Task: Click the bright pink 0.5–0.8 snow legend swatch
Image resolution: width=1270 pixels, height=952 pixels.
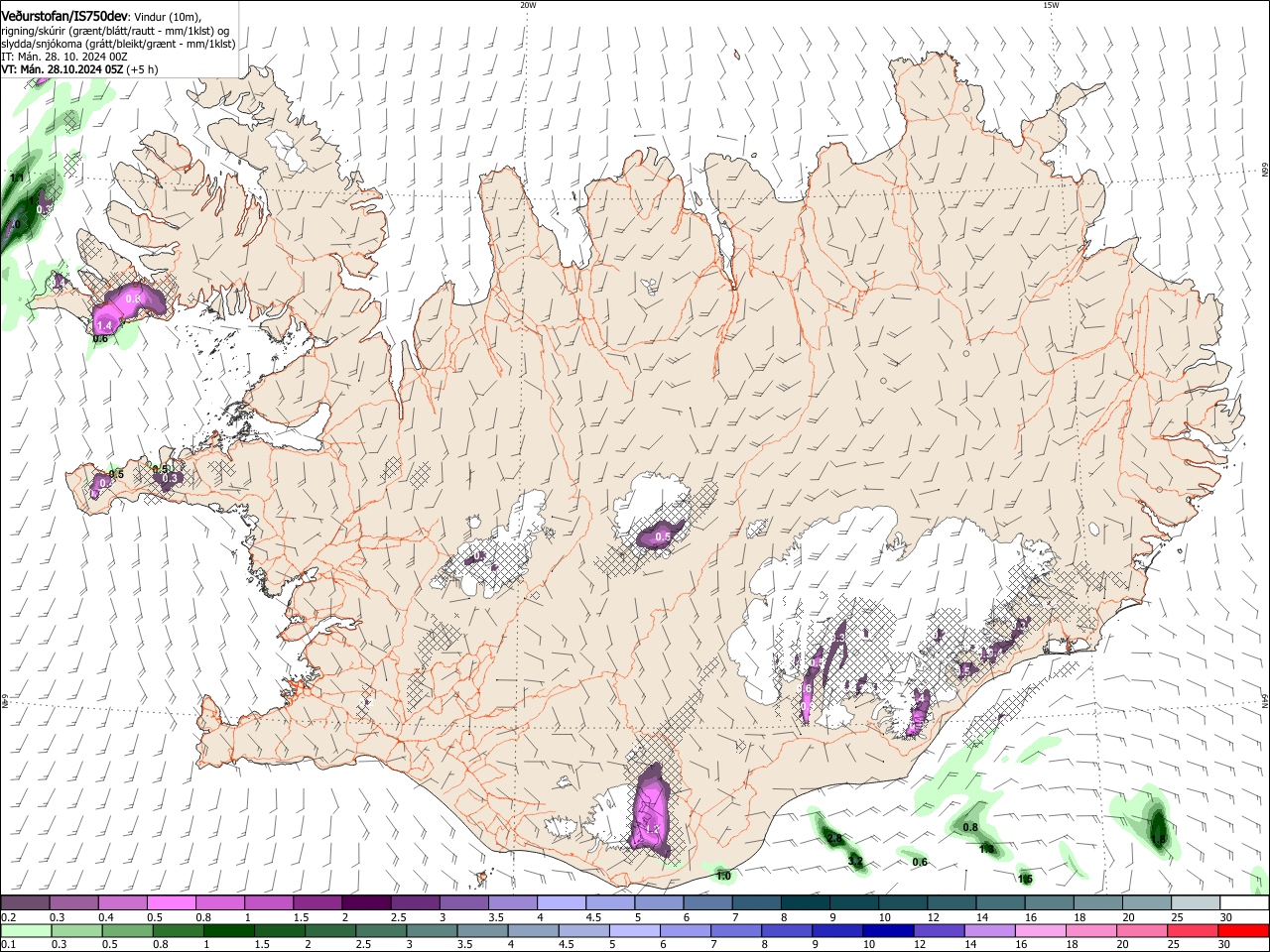Action: pyautogui.click(x=171, y=903)
